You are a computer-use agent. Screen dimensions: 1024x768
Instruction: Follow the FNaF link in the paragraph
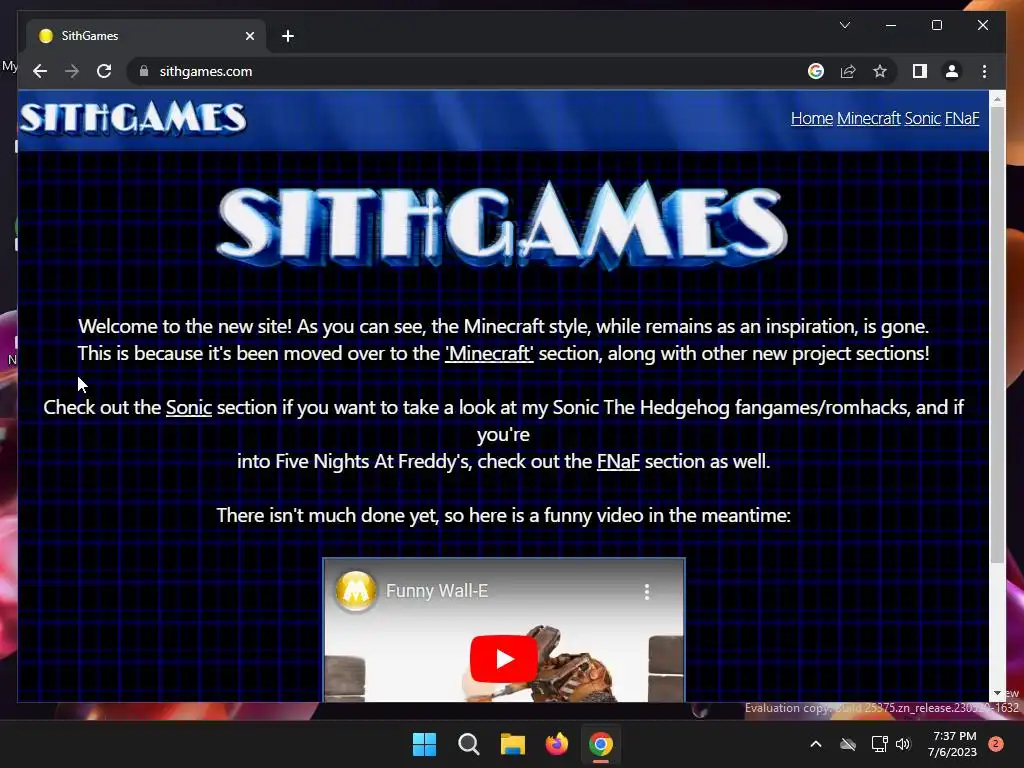[618, 462]
